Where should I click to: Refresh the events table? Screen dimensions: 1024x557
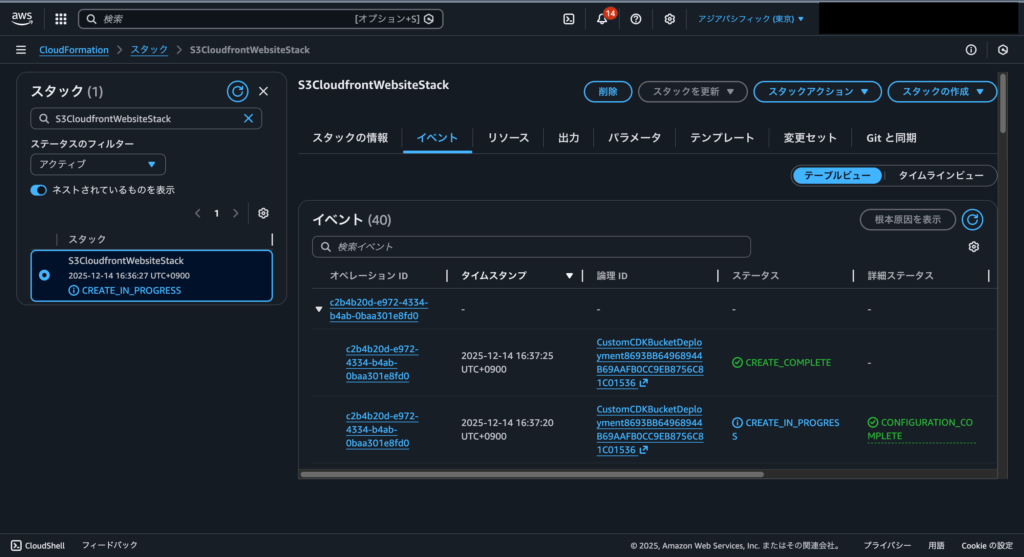[972, 219]
